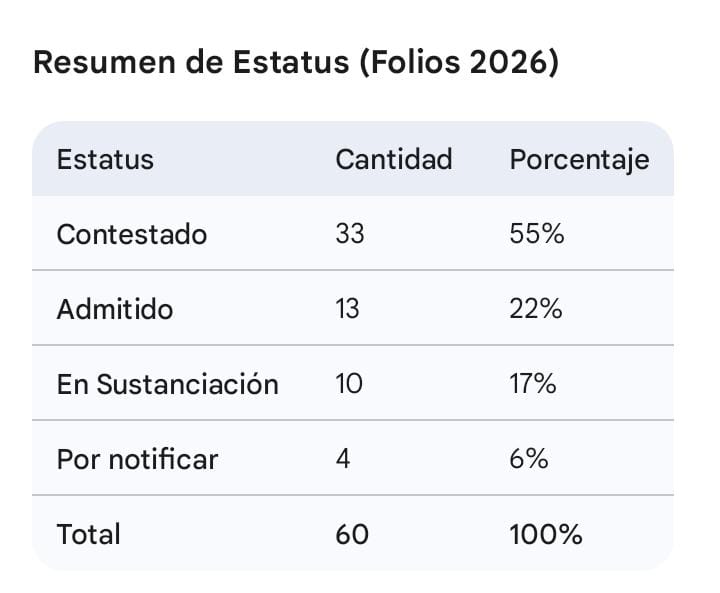Click the 22% percentage cell
This screenshot has width=720, height=593.
coord(536,309)
